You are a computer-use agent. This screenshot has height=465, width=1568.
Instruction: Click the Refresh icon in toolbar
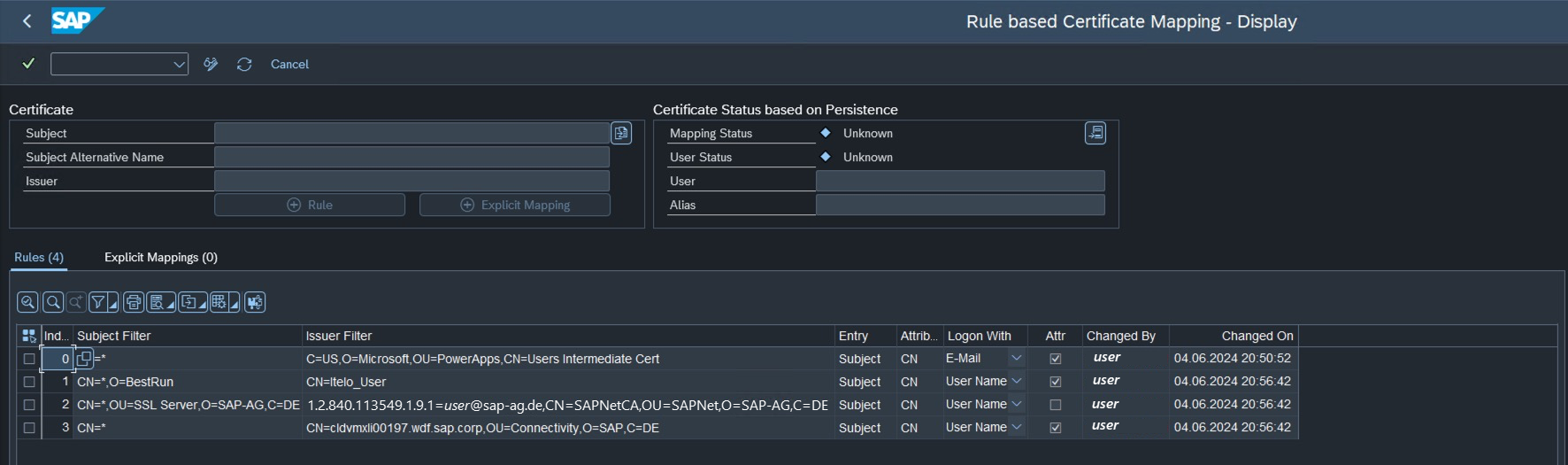pos(244,64)
